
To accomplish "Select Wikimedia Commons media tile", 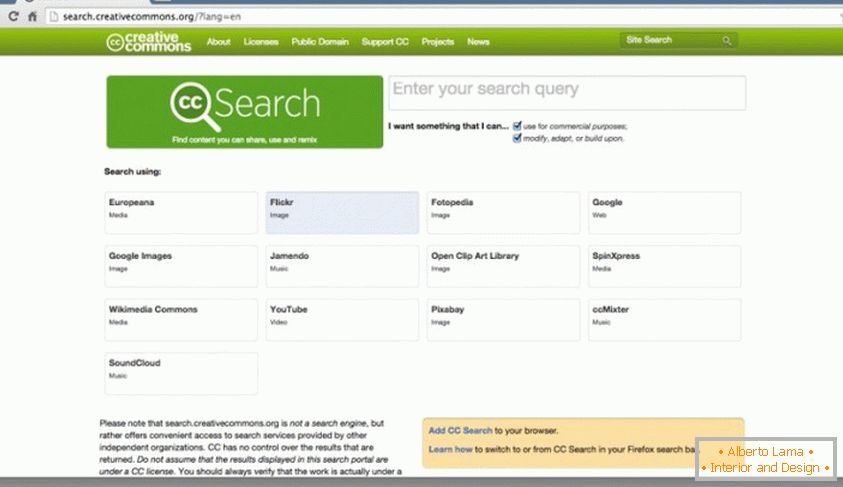I will (x=181, y=320).
